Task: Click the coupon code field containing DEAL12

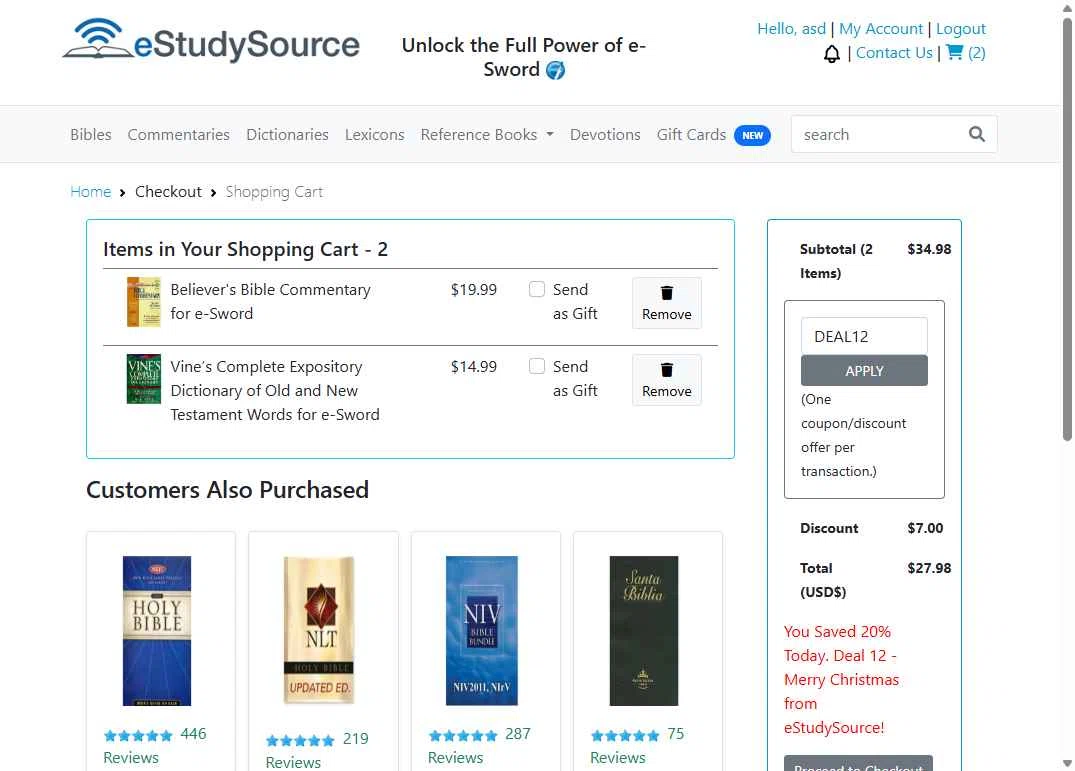Action: 864,336
